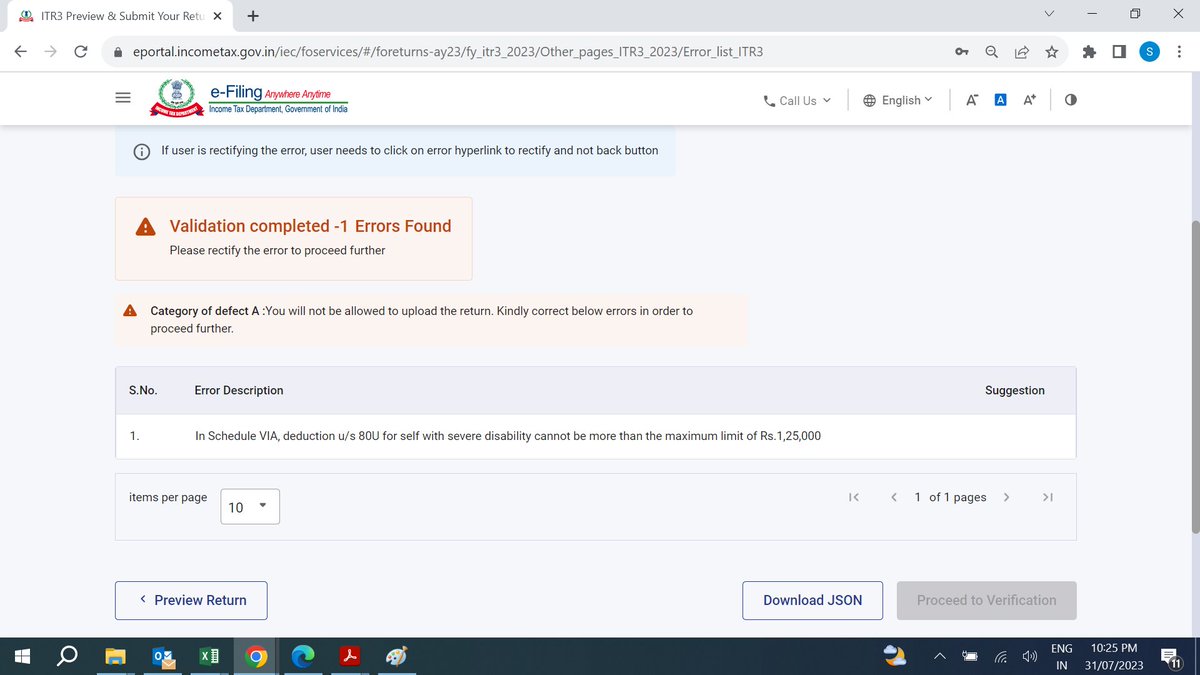Click the ENG IN language indicator
This screenshot has width=1200, height=675.
(x=1062, y=657)
